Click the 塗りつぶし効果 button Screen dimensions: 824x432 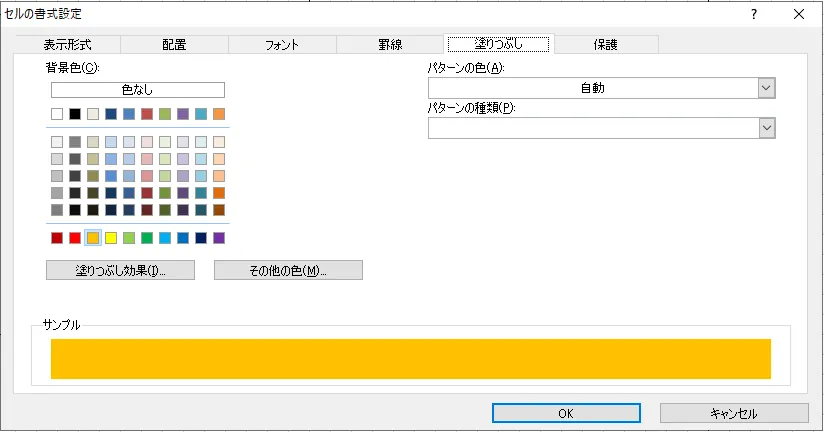(x=120, y=270)
